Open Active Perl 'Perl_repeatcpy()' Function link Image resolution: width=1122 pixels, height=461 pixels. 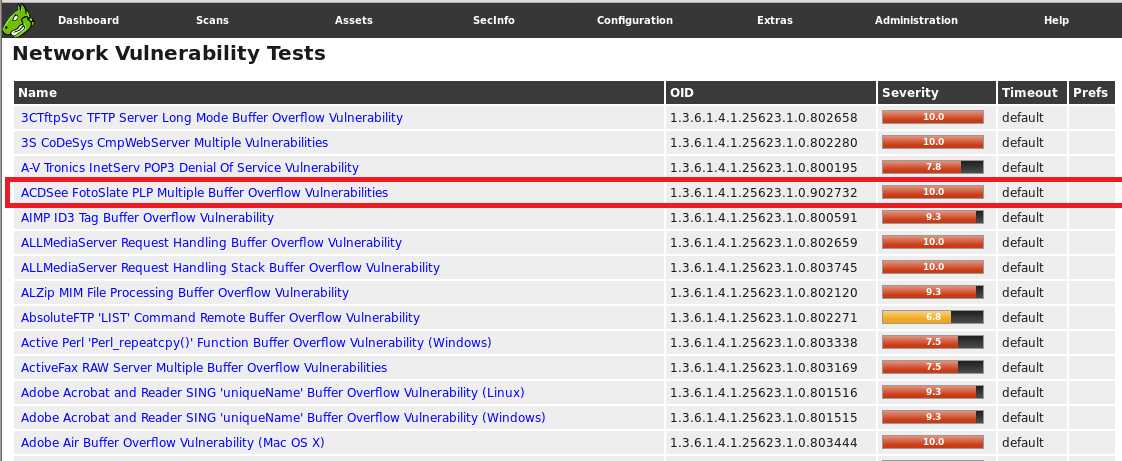(x=256, y=343)
